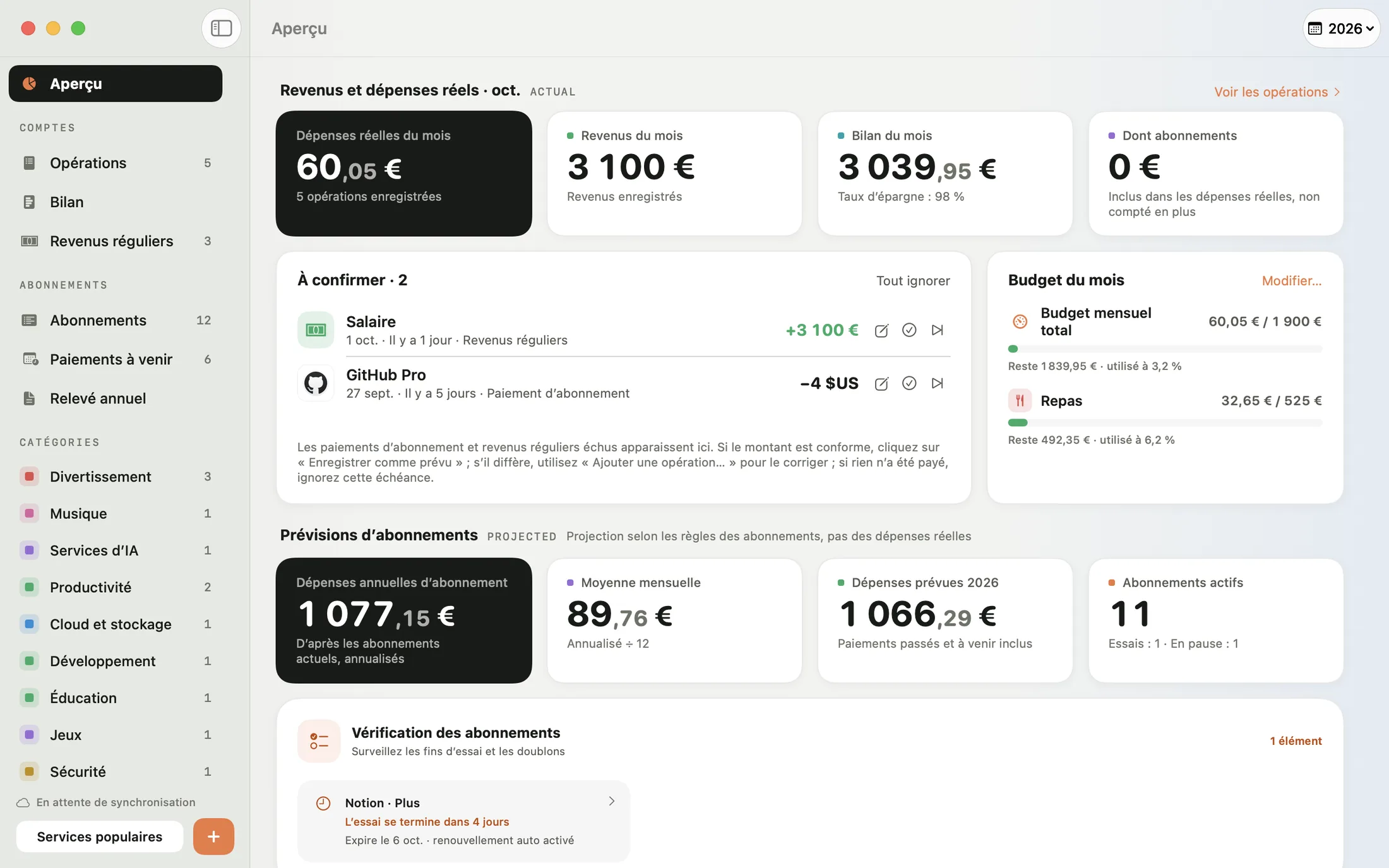Click the orange plus add button
Viewport: 1389px width, 868px height.
tap(213, 836)
